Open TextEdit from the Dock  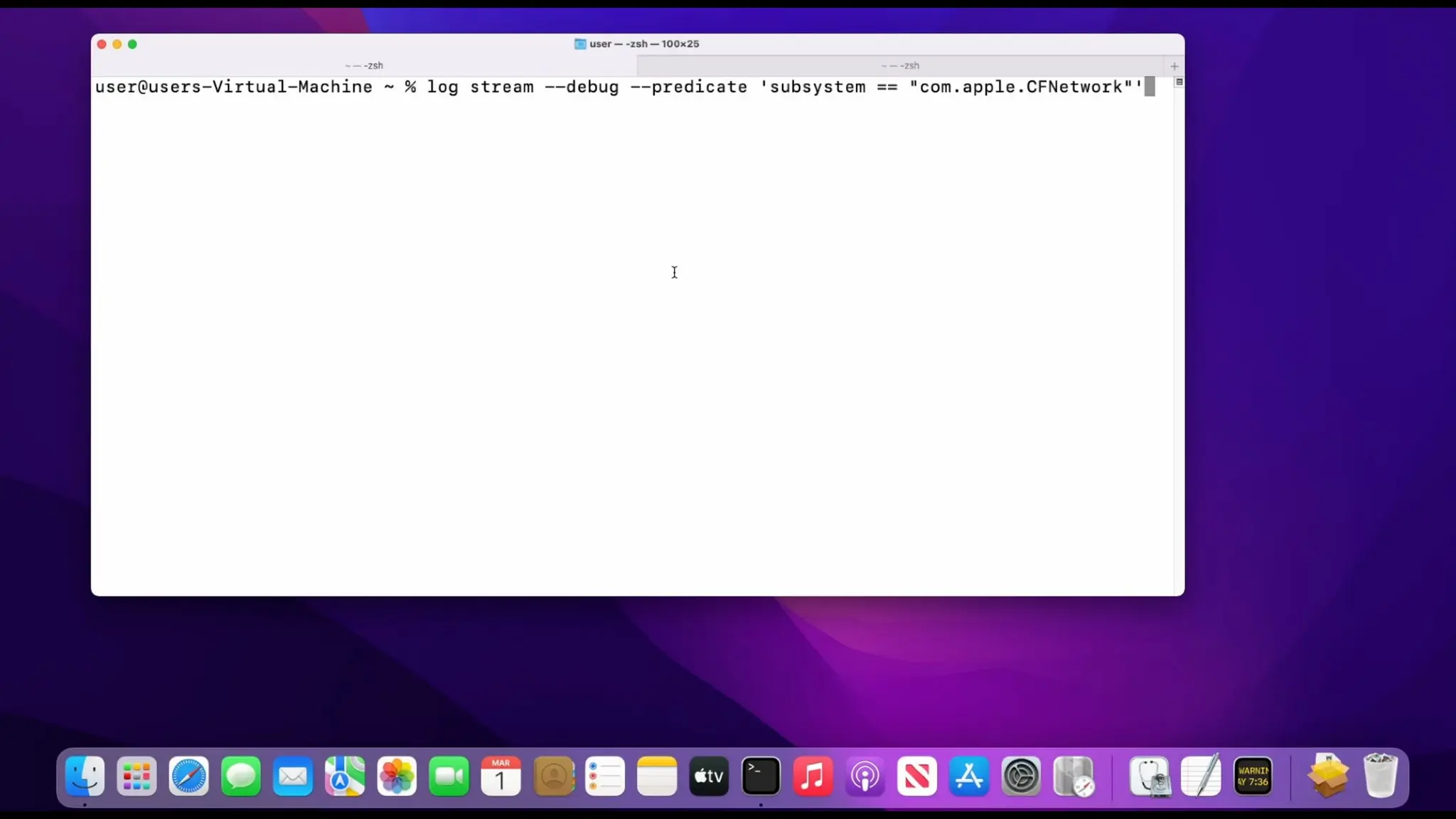coord(1201,776)
